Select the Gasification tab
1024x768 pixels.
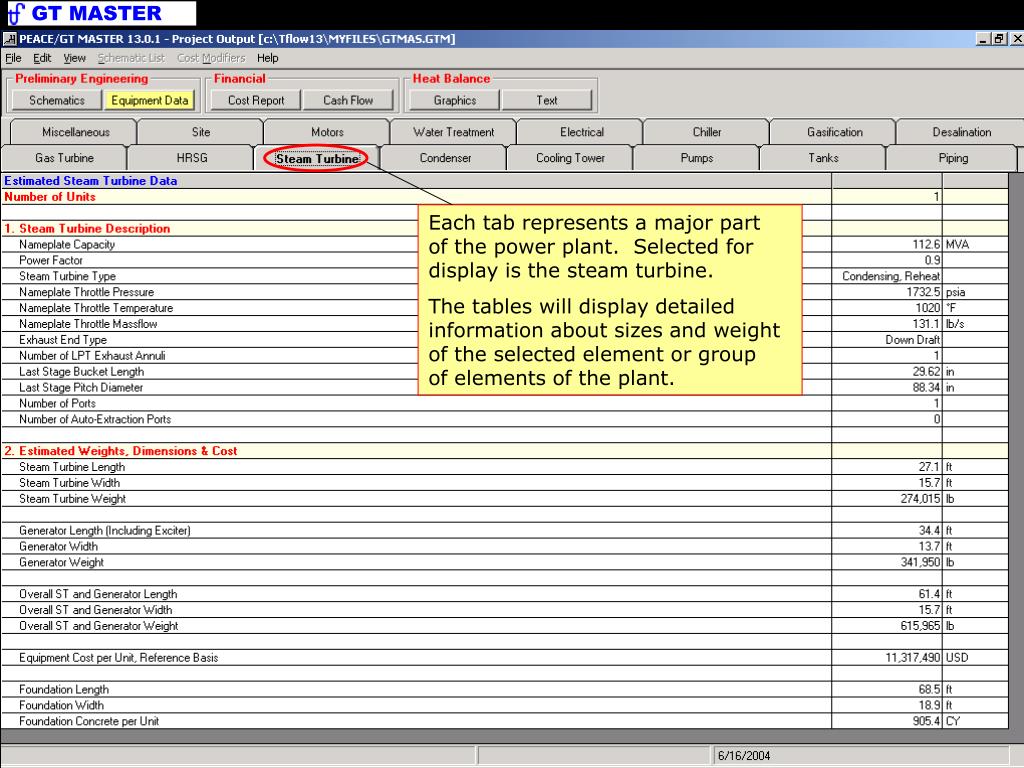[x=835, y=132]
